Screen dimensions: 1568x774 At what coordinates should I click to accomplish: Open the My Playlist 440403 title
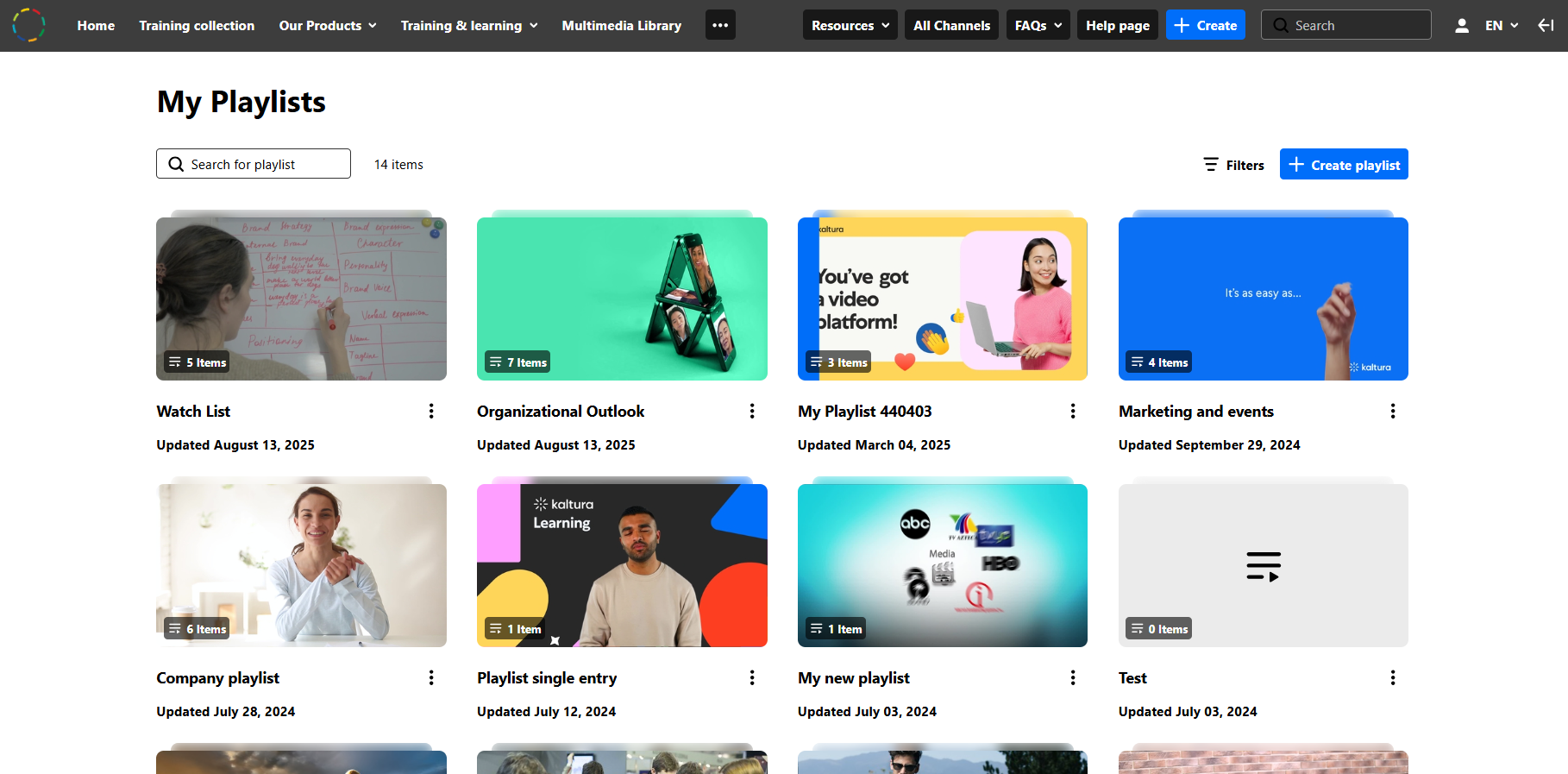pyautogui.click(x=865, y=412)
